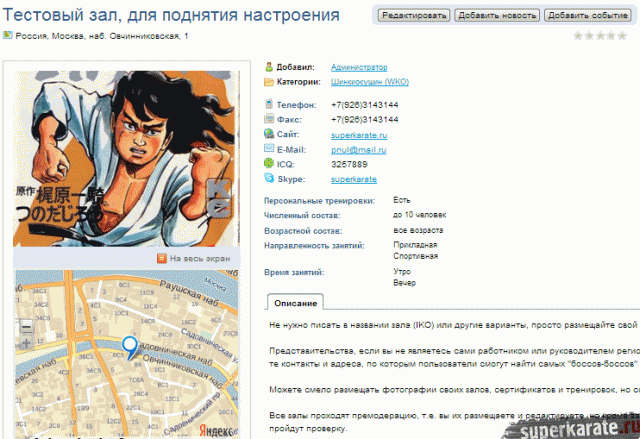Viewport: 640px width, 439px height.
Task: Click the Редактировать button
Action: pos(413,16)
